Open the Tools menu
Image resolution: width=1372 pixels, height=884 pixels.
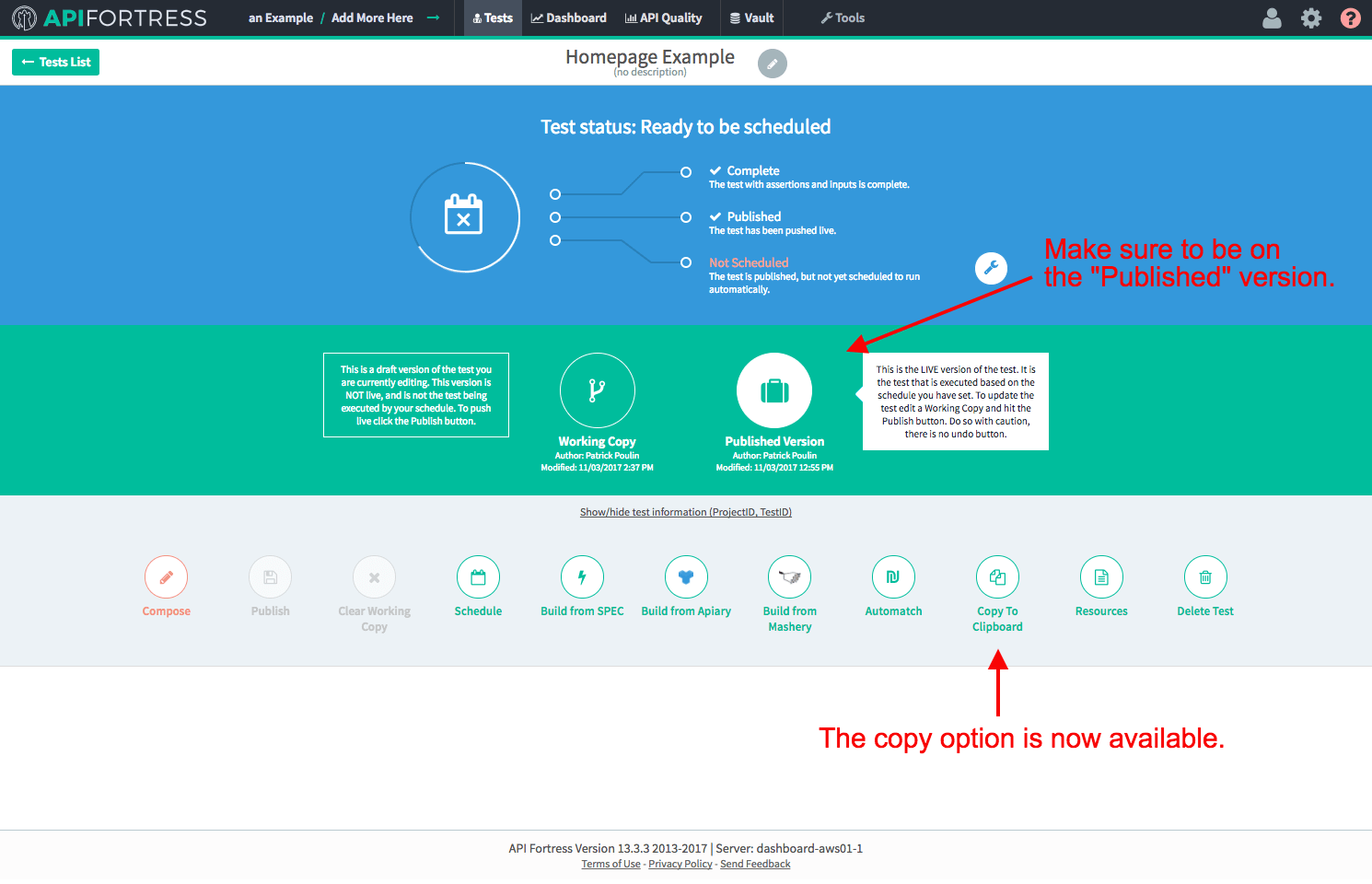(843, 17)
